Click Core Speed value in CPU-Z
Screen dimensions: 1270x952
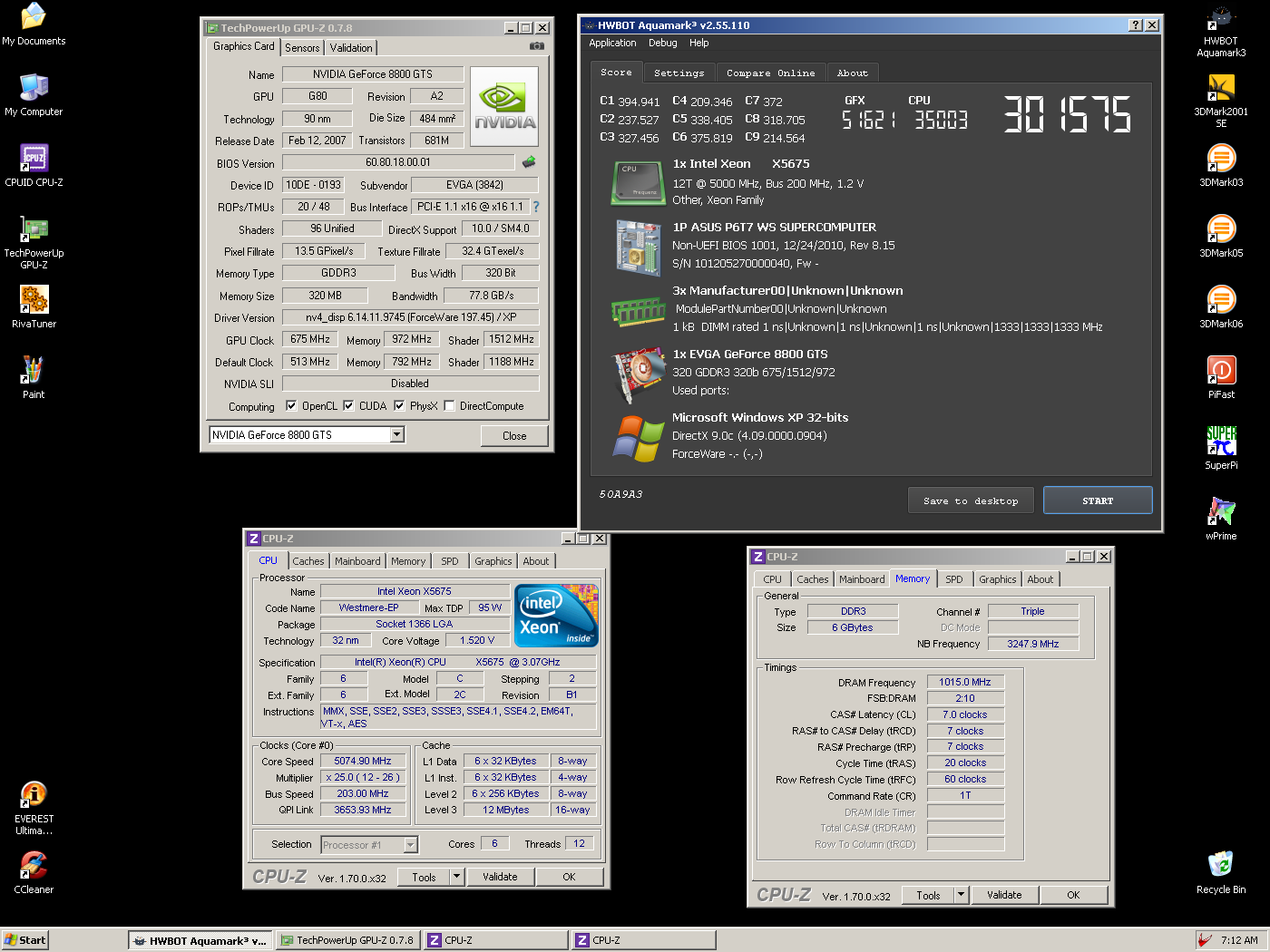pos(363,761)
